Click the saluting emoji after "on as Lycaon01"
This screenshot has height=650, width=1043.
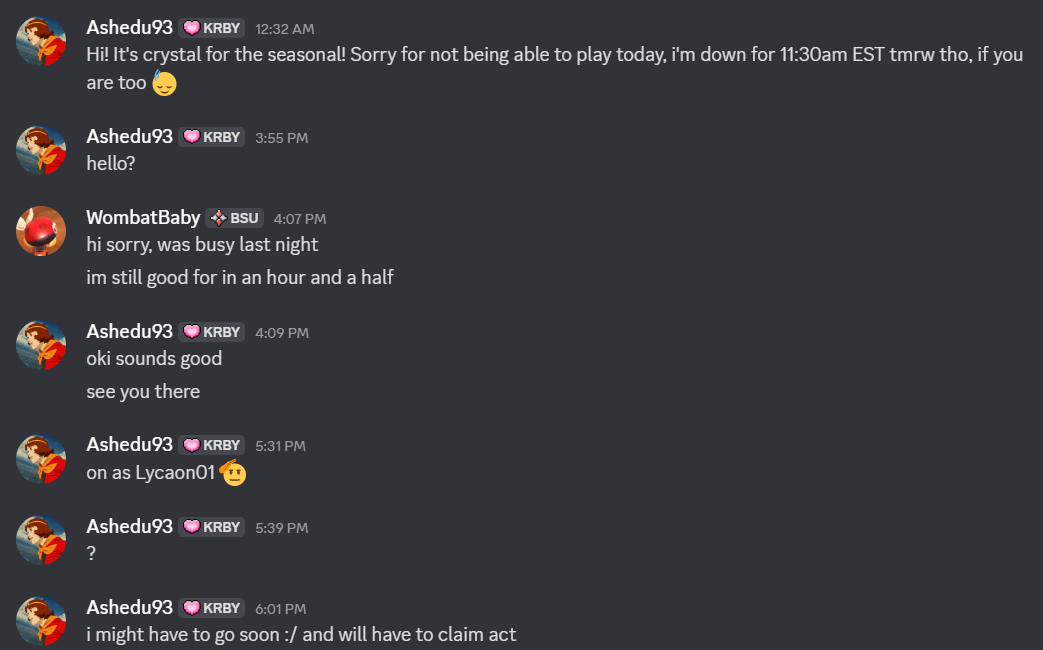(233, 472)
